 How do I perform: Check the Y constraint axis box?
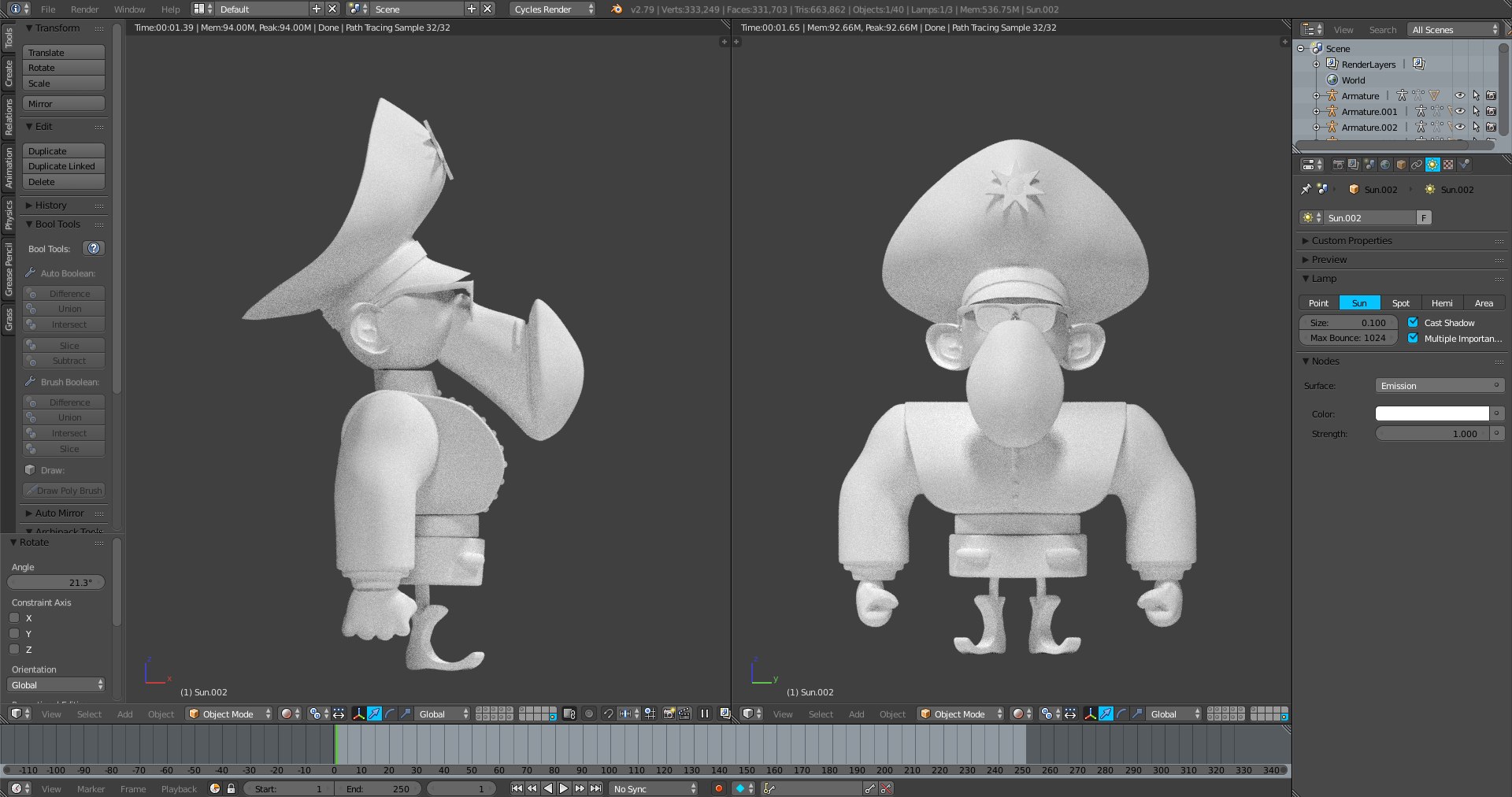(14, 633)
